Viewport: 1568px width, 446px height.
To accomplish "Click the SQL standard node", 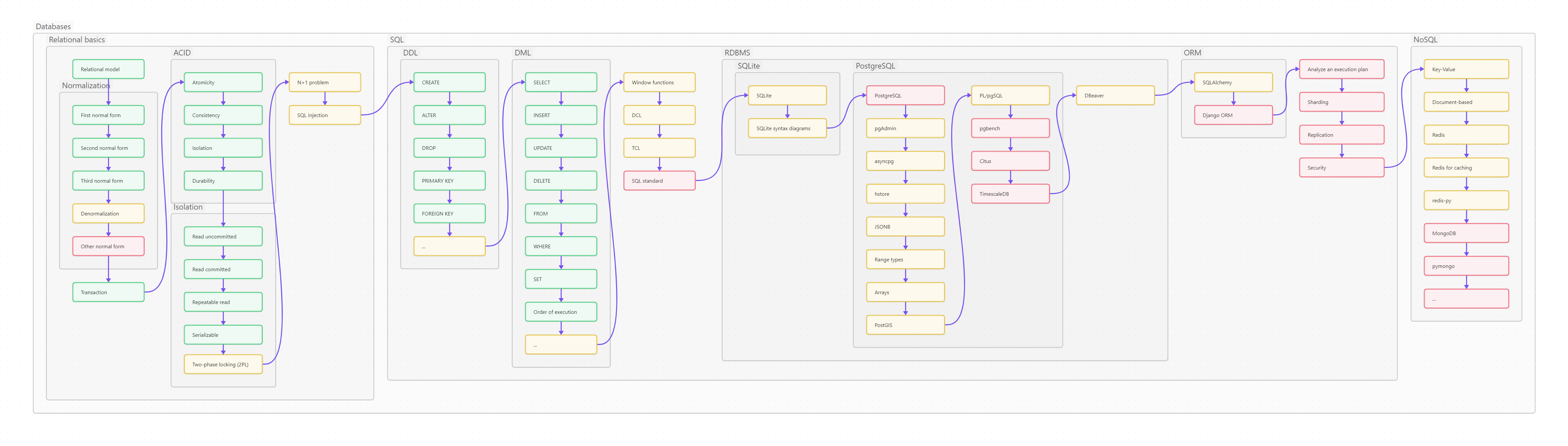I will 659,181.
